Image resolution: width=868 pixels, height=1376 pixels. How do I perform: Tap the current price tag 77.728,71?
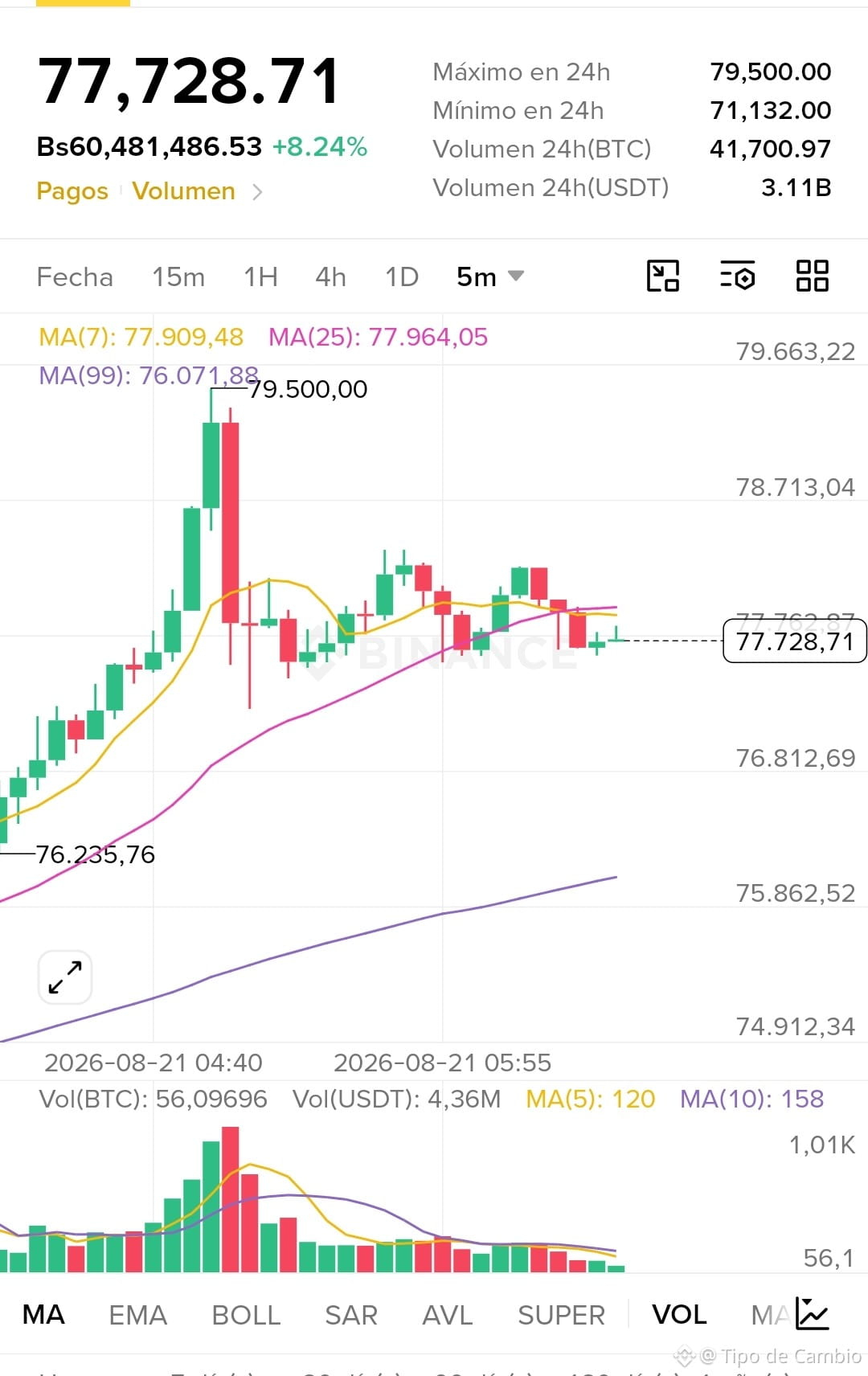point(795,641)
